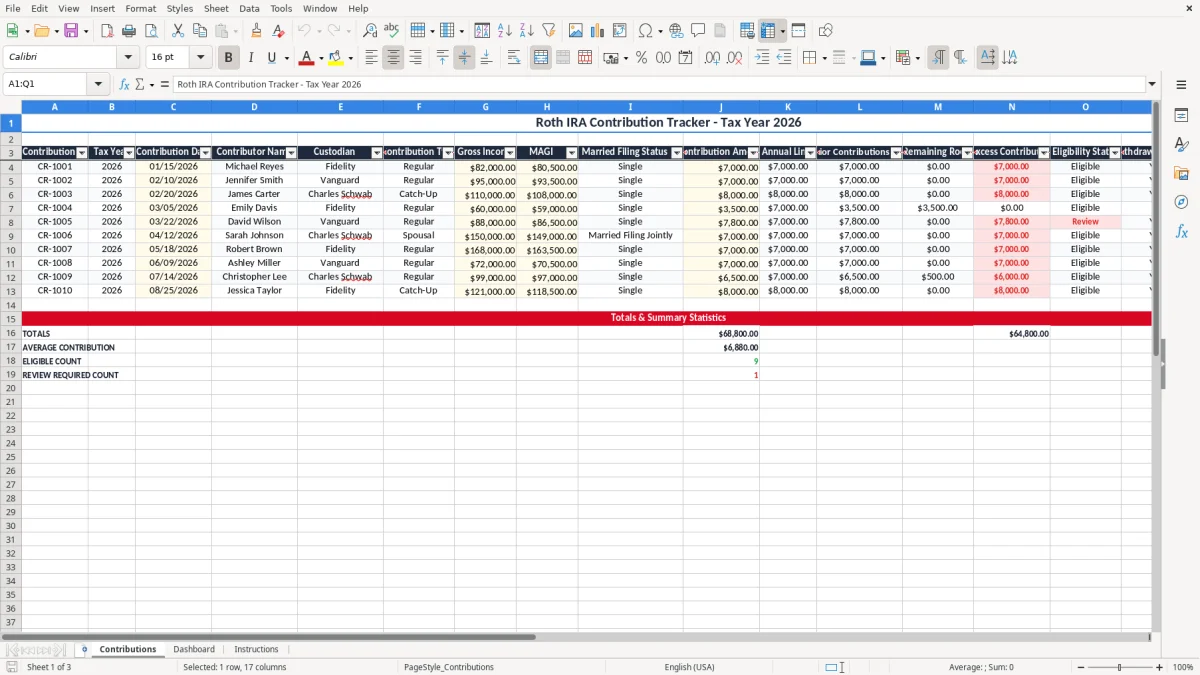1200x675 pixels.
Task: Open the Function Wizard
Action: 124,84
